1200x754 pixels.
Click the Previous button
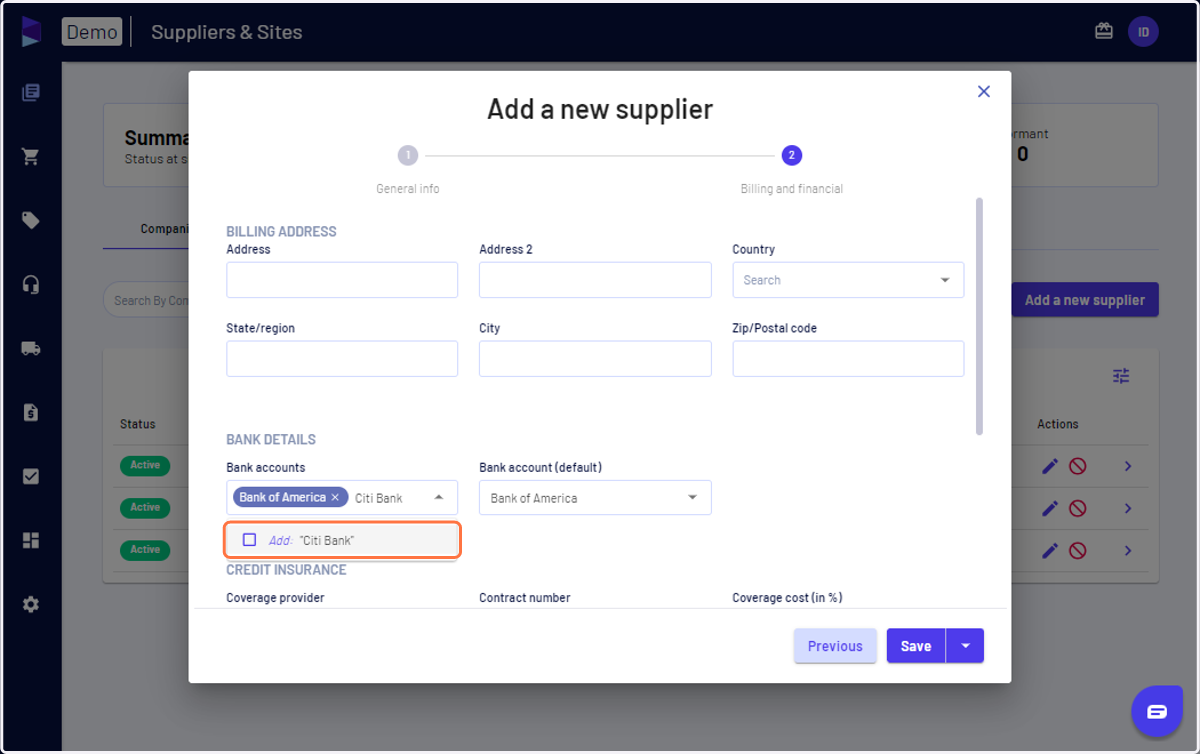coord(835,646)
